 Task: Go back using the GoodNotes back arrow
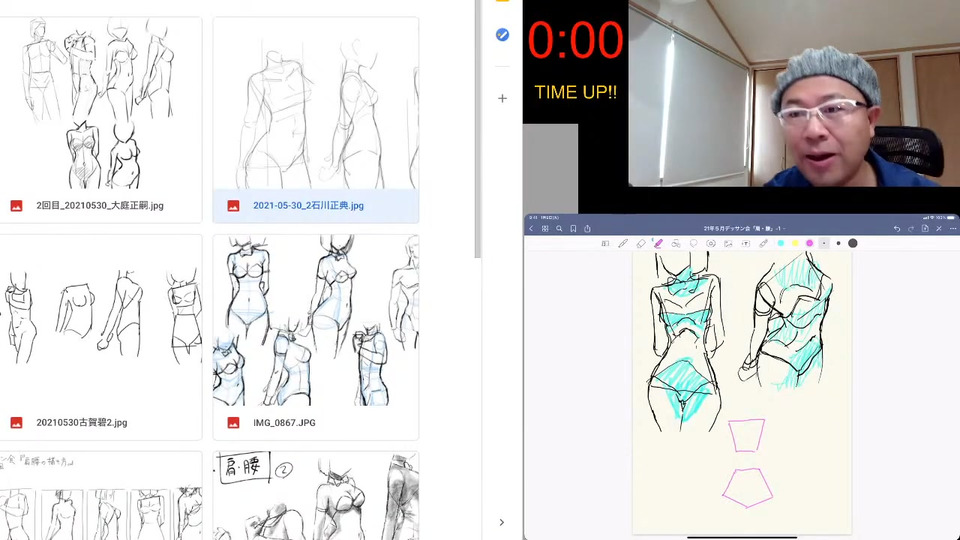[531, 228]
